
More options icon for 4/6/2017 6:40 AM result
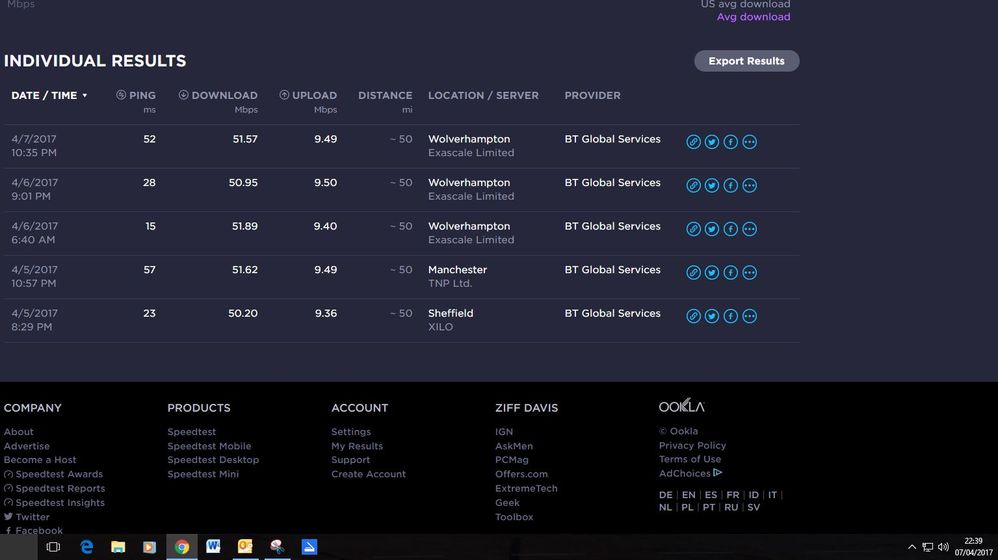[x=750, y=229]
